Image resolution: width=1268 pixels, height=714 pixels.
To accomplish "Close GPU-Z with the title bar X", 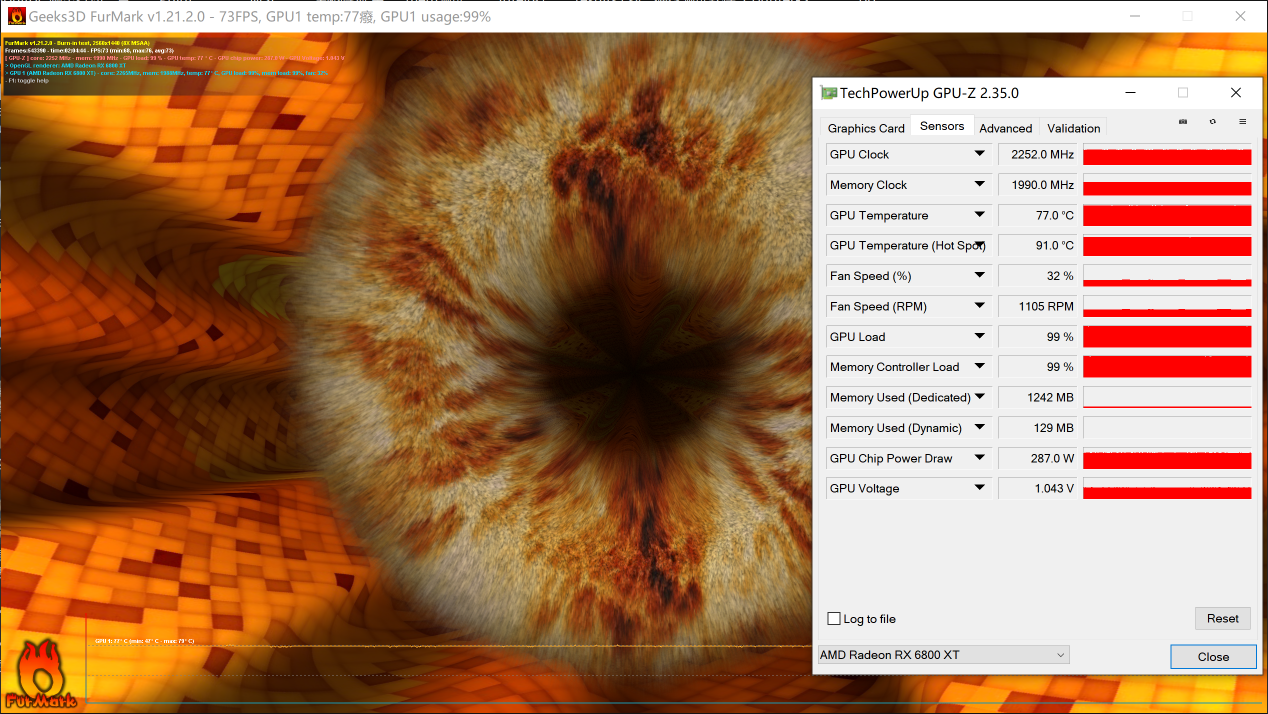I will tap(1236, 93).
